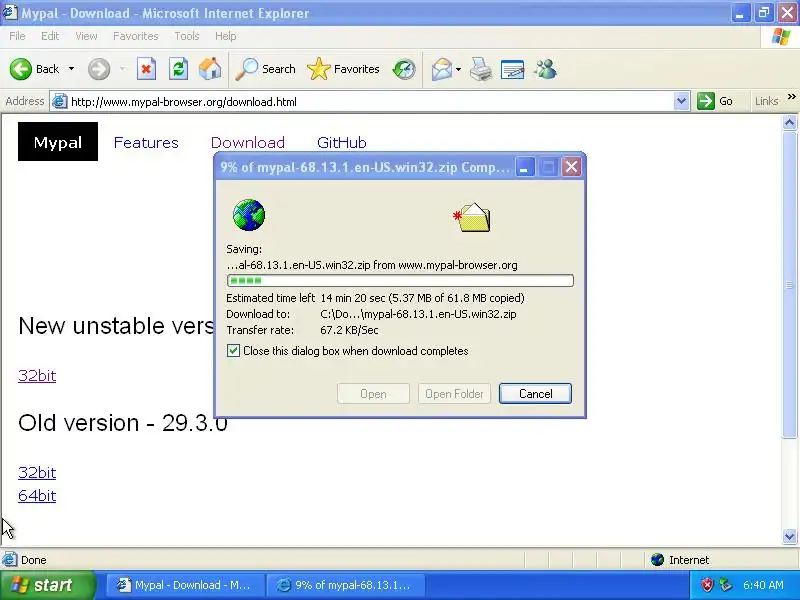This screenshot has height=600, width=800.
Task: Click the network tray icon
Action: 725,585
